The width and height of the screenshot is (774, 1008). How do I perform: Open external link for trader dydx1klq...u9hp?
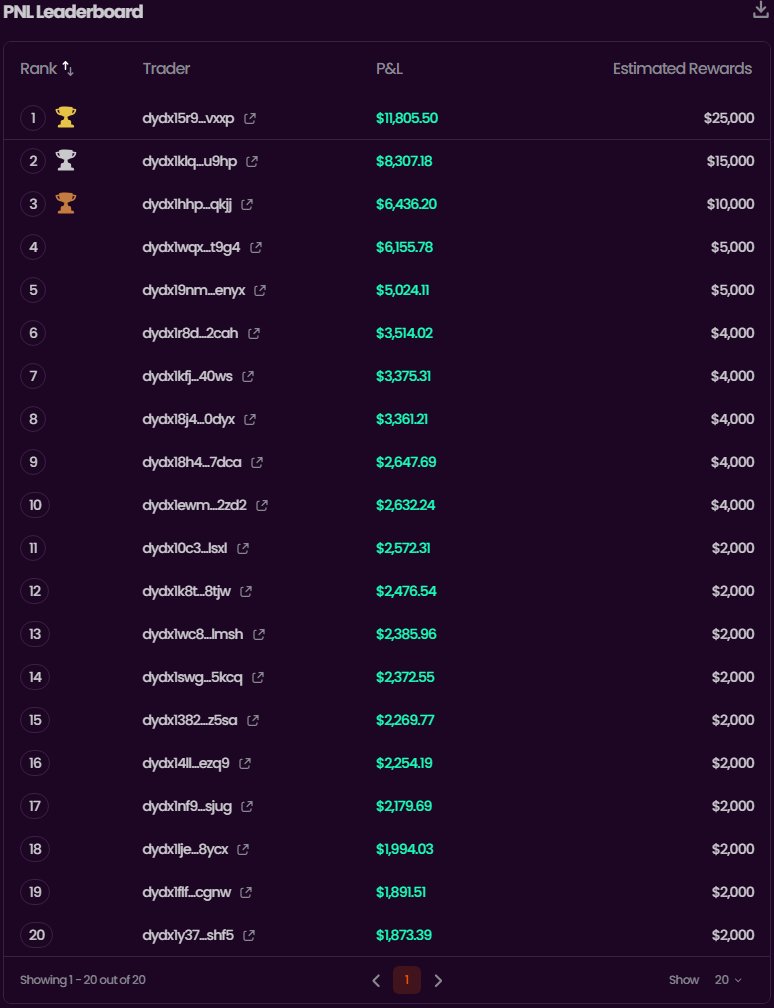(252, 162)
